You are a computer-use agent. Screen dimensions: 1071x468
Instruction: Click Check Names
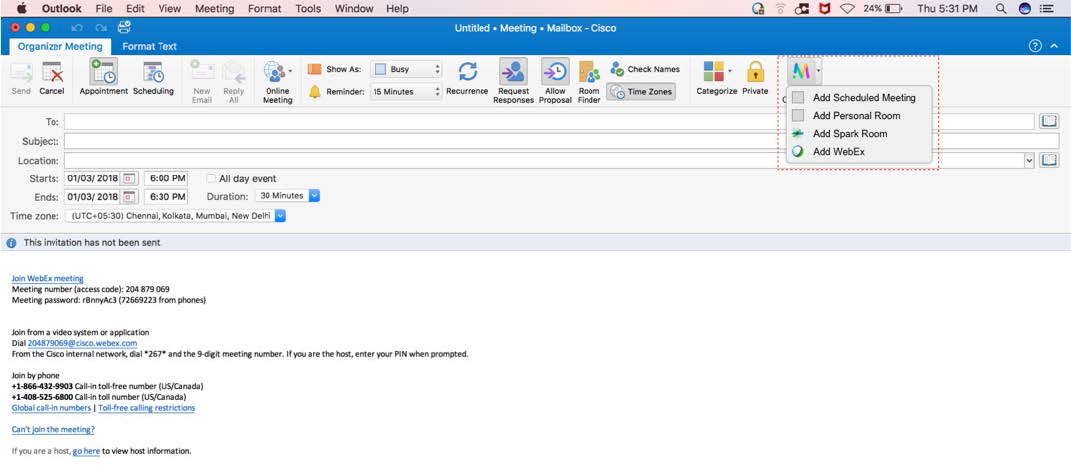tap(644, 69)
